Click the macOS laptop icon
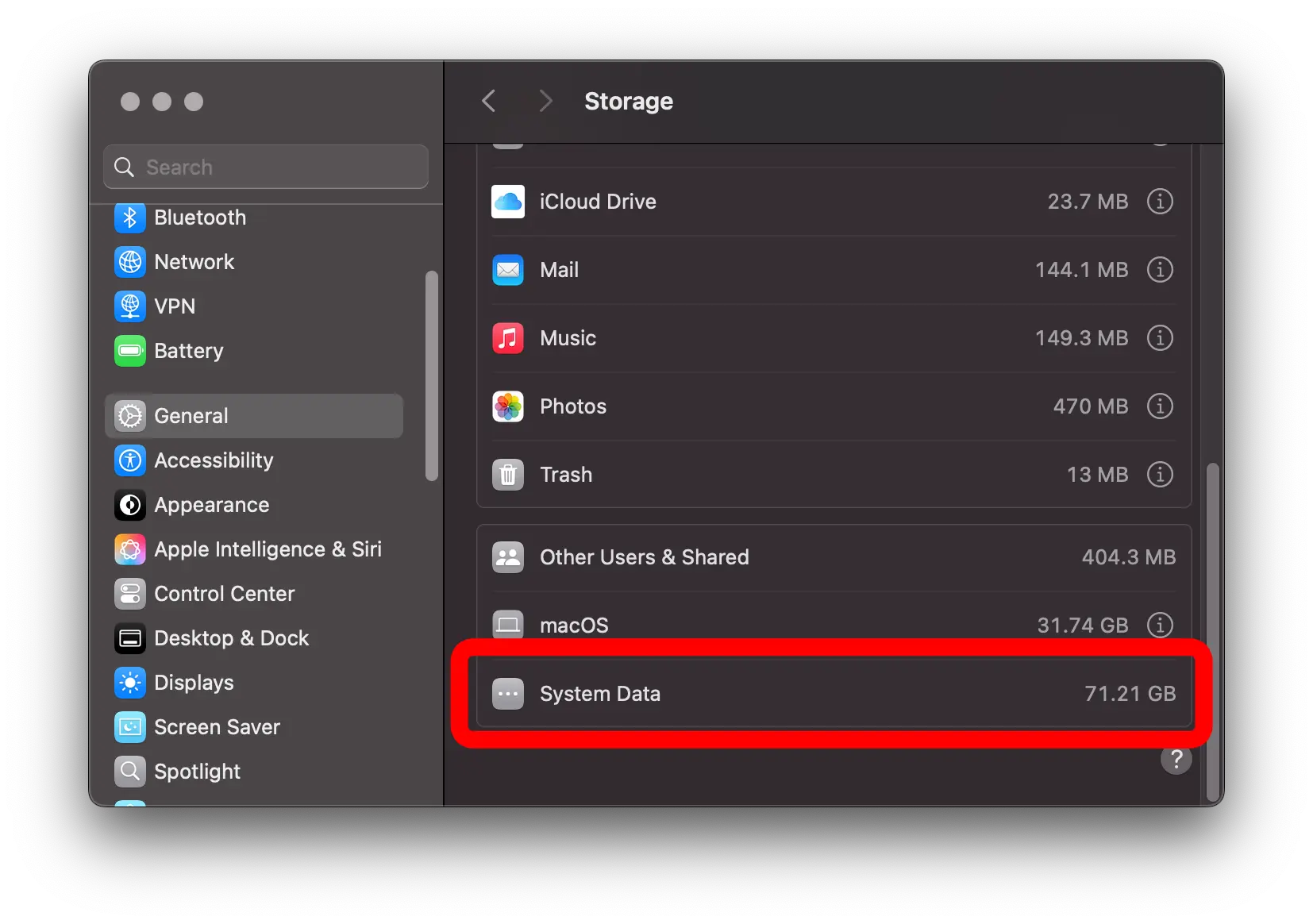The width and height of the screenshot is (1313, 924). pos(508,626)
